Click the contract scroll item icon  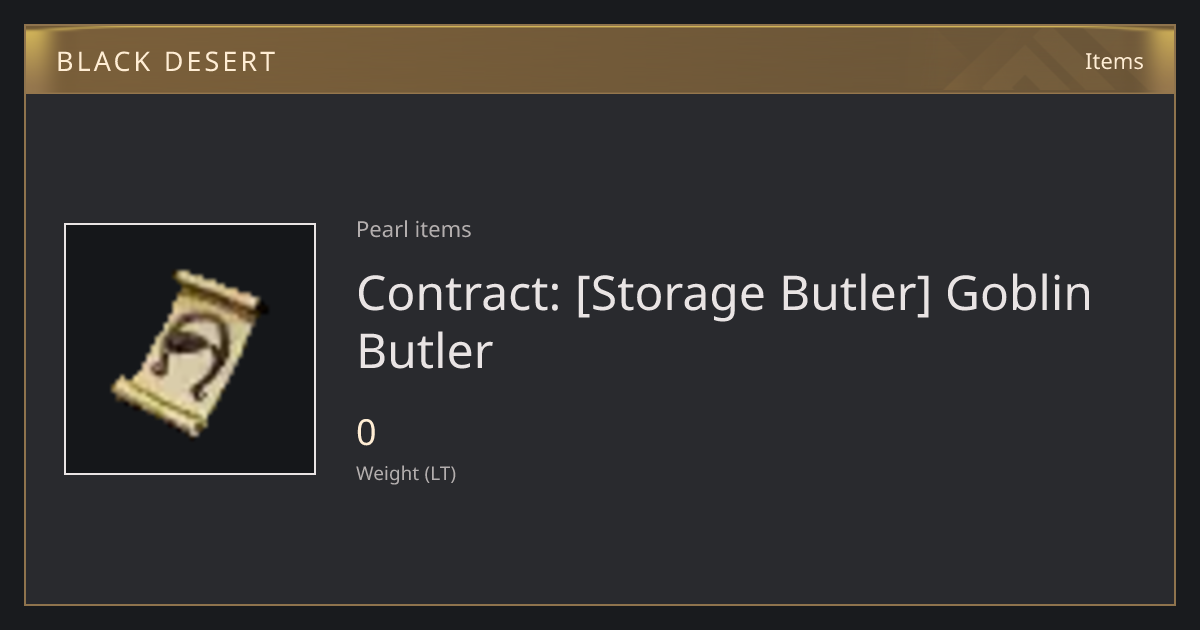pyautogui.click(x=190, y=350)
